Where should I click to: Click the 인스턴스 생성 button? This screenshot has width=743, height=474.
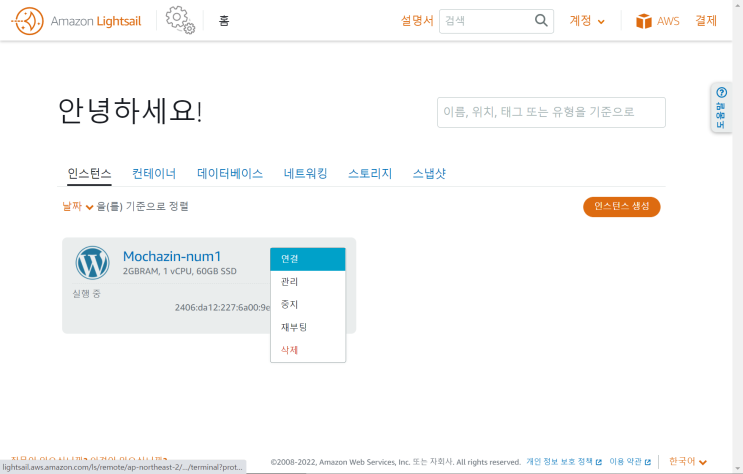pos(621,207)
